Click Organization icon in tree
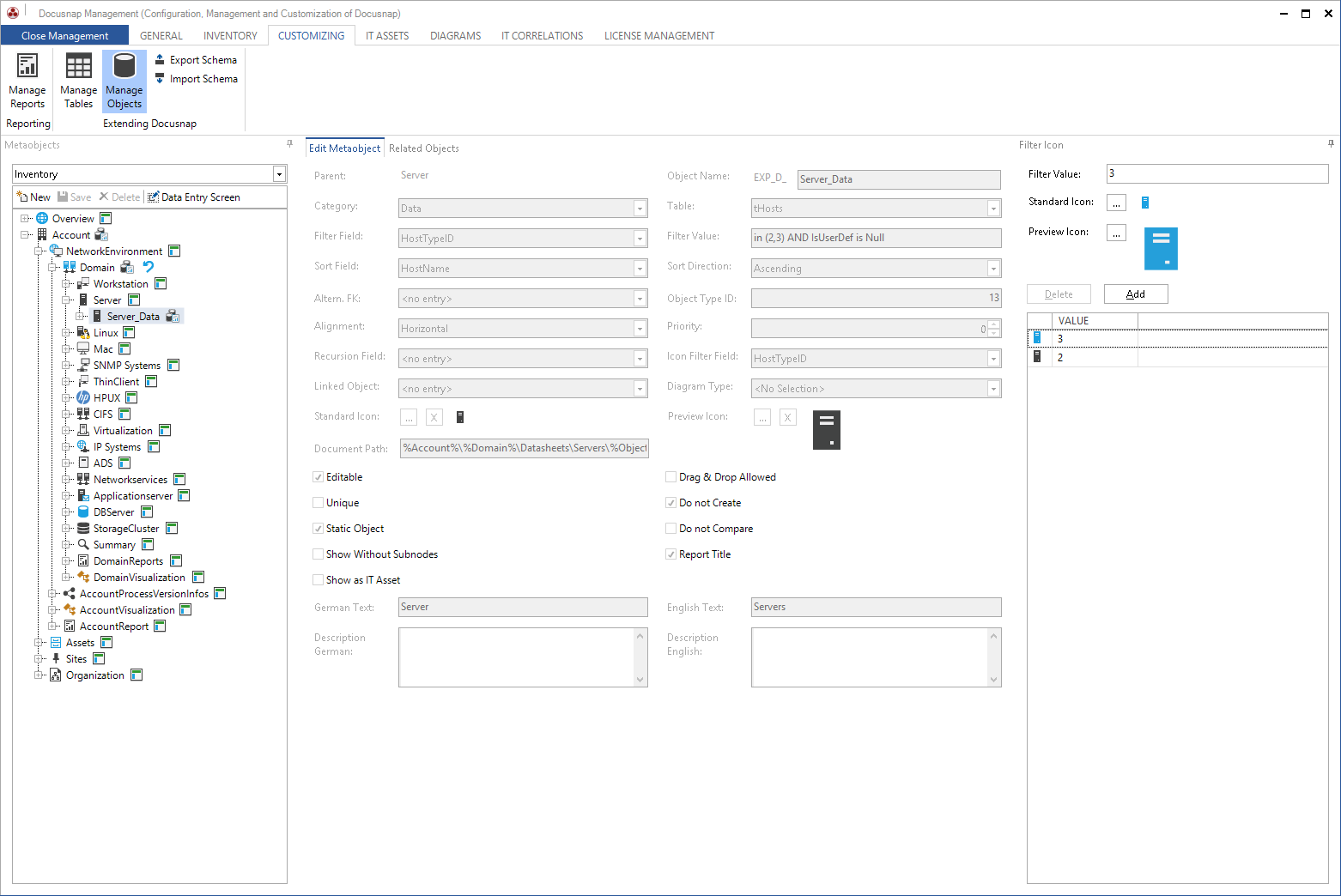Screen dimensions: 1341x896 (x=56, y=675)
